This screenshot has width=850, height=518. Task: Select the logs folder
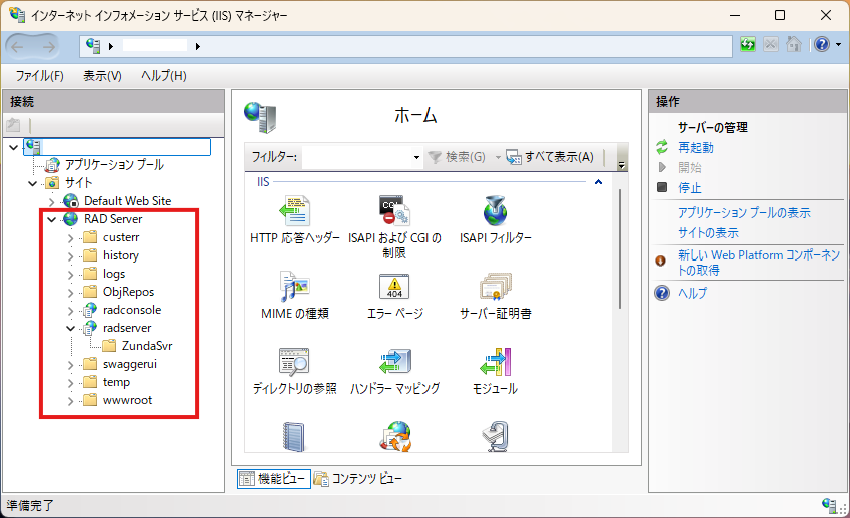114,274
